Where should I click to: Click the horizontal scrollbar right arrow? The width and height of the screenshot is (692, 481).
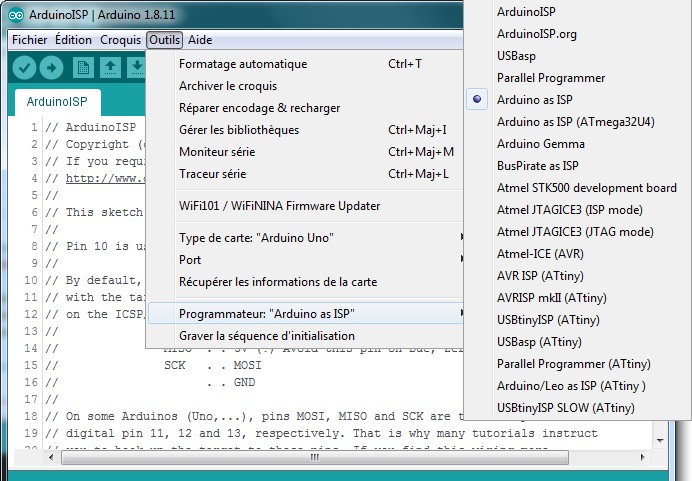point(642,457)
